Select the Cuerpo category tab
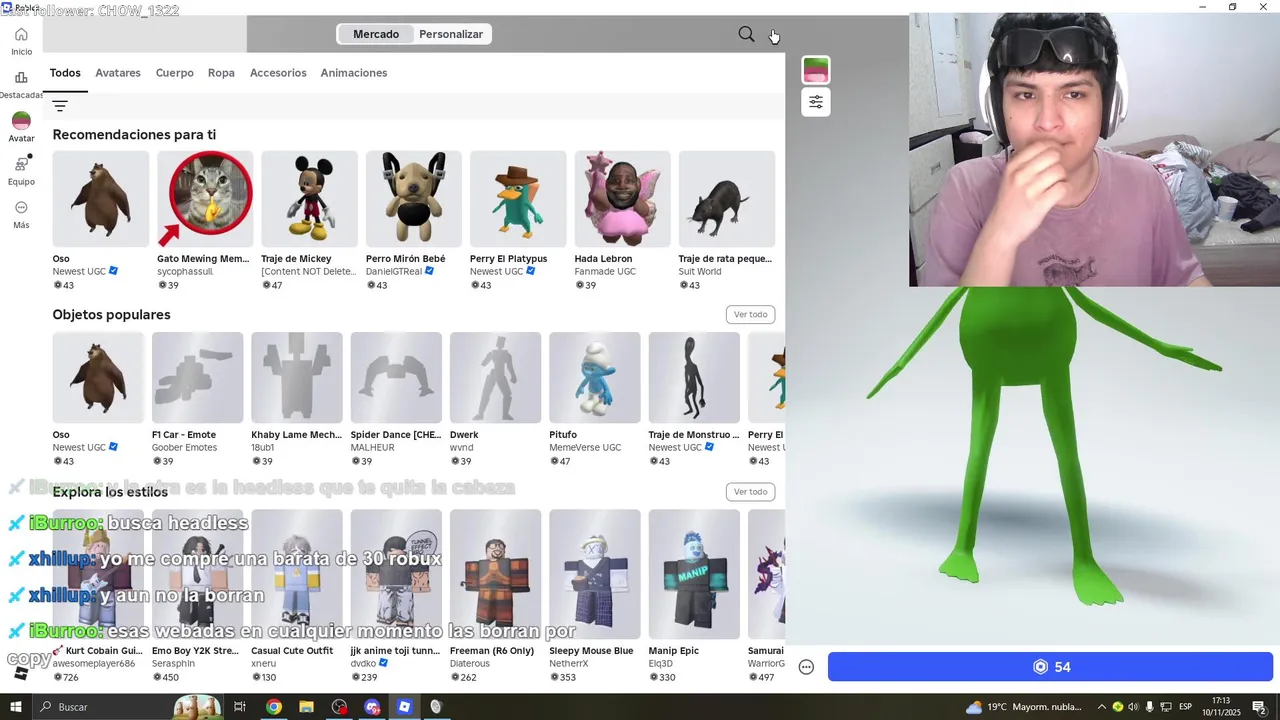 tap(175, 73)
